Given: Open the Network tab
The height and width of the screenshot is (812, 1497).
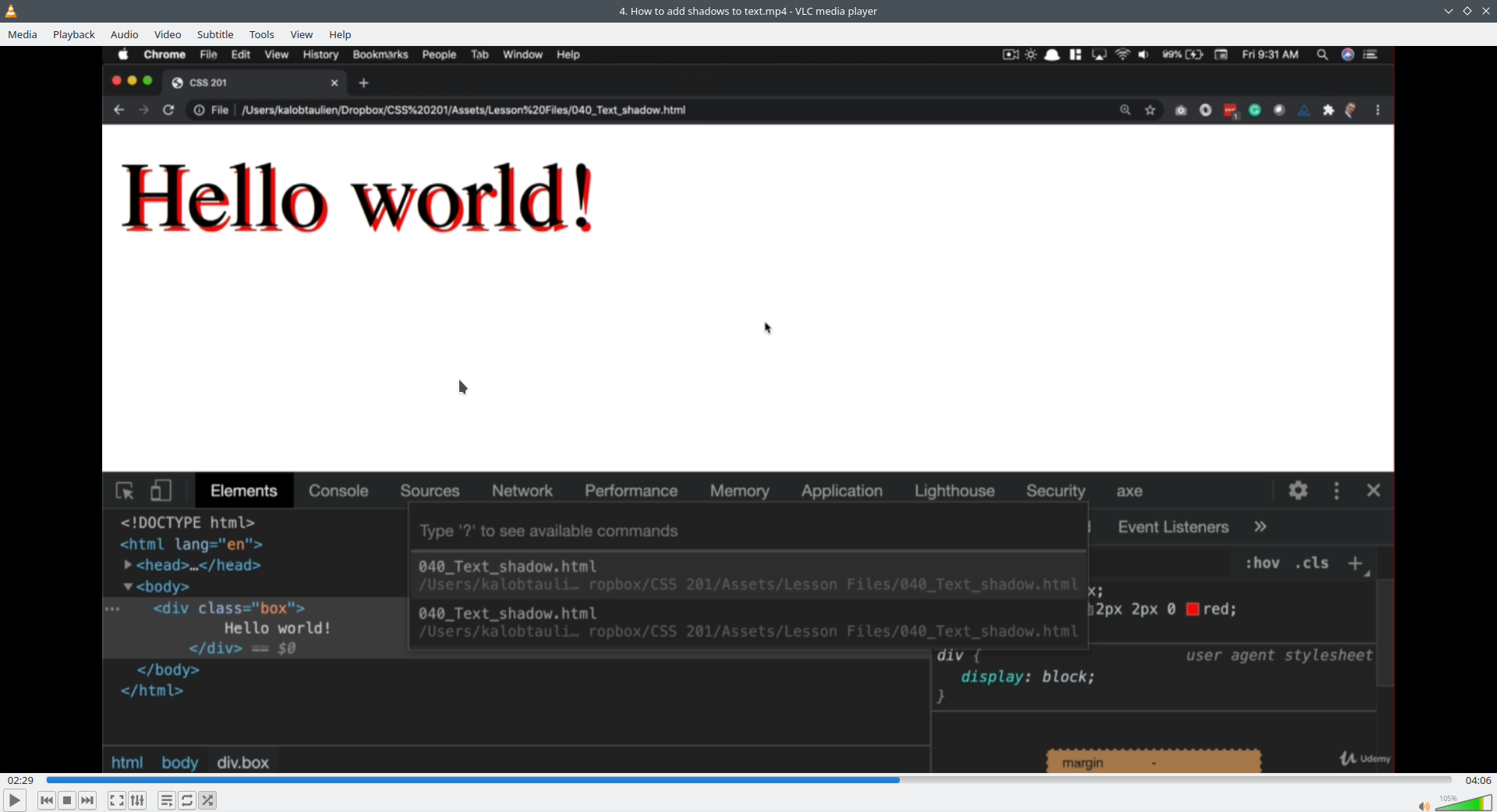Looking at the screenshot, I should (522, 491).
